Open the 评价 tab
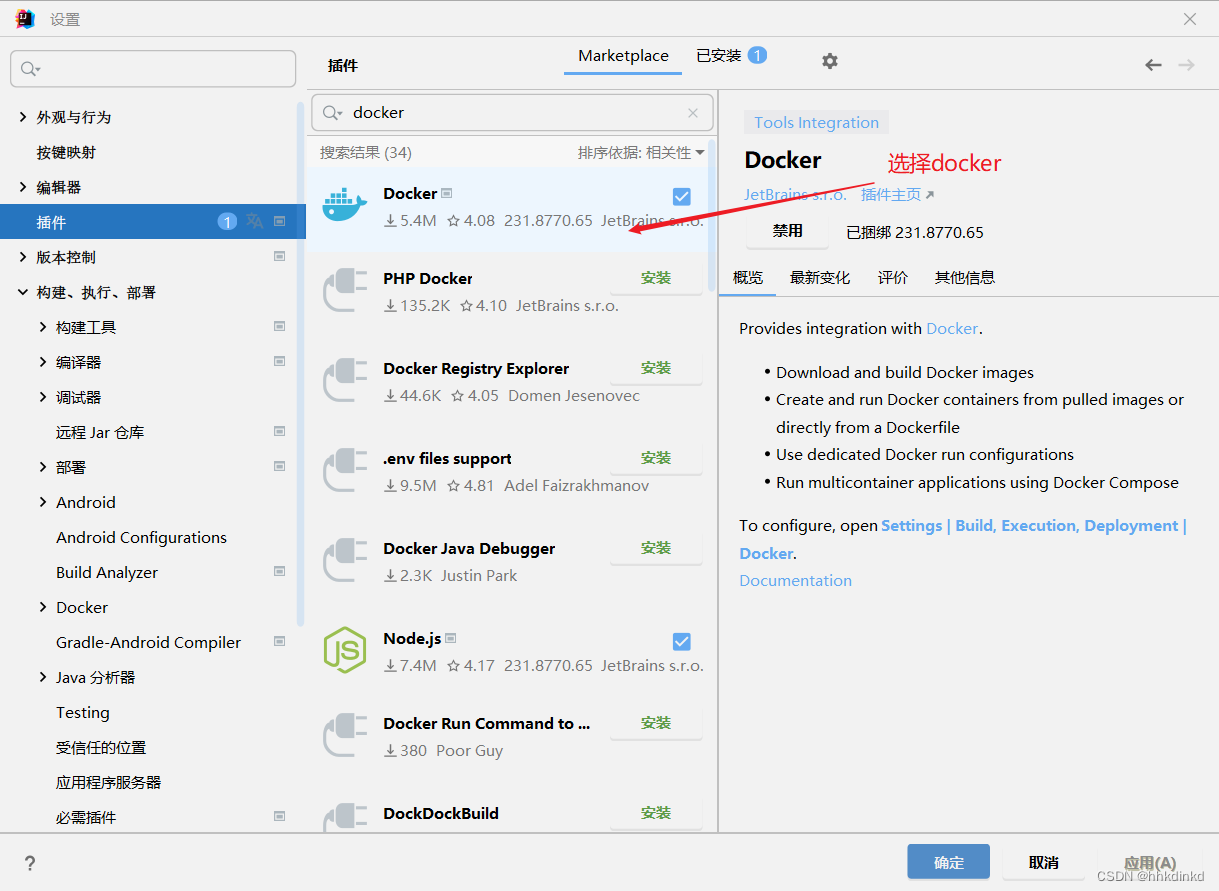 click(x=893, y=278)
